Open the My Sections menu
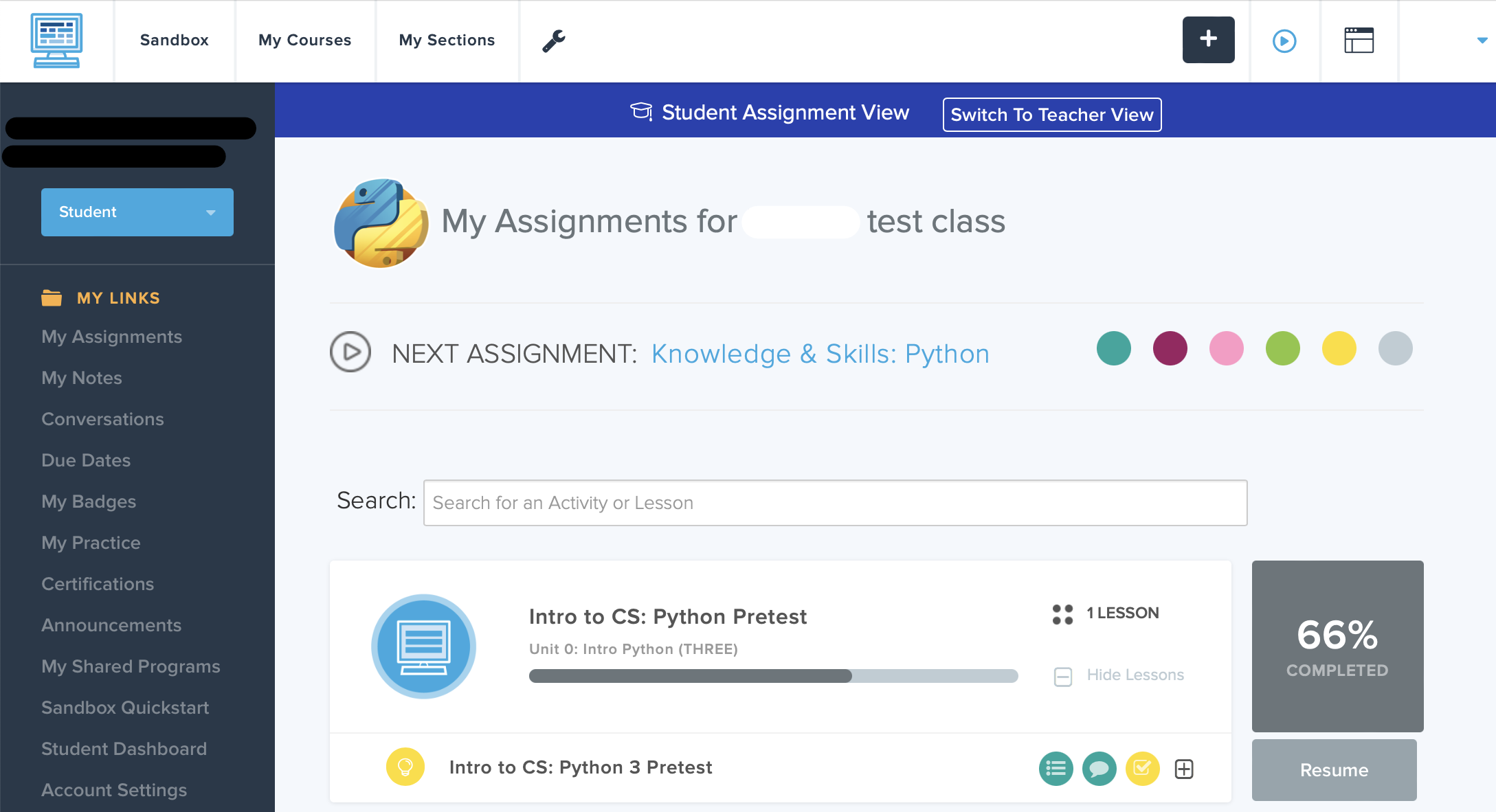The image size is (1496, 812). (447, 41)
